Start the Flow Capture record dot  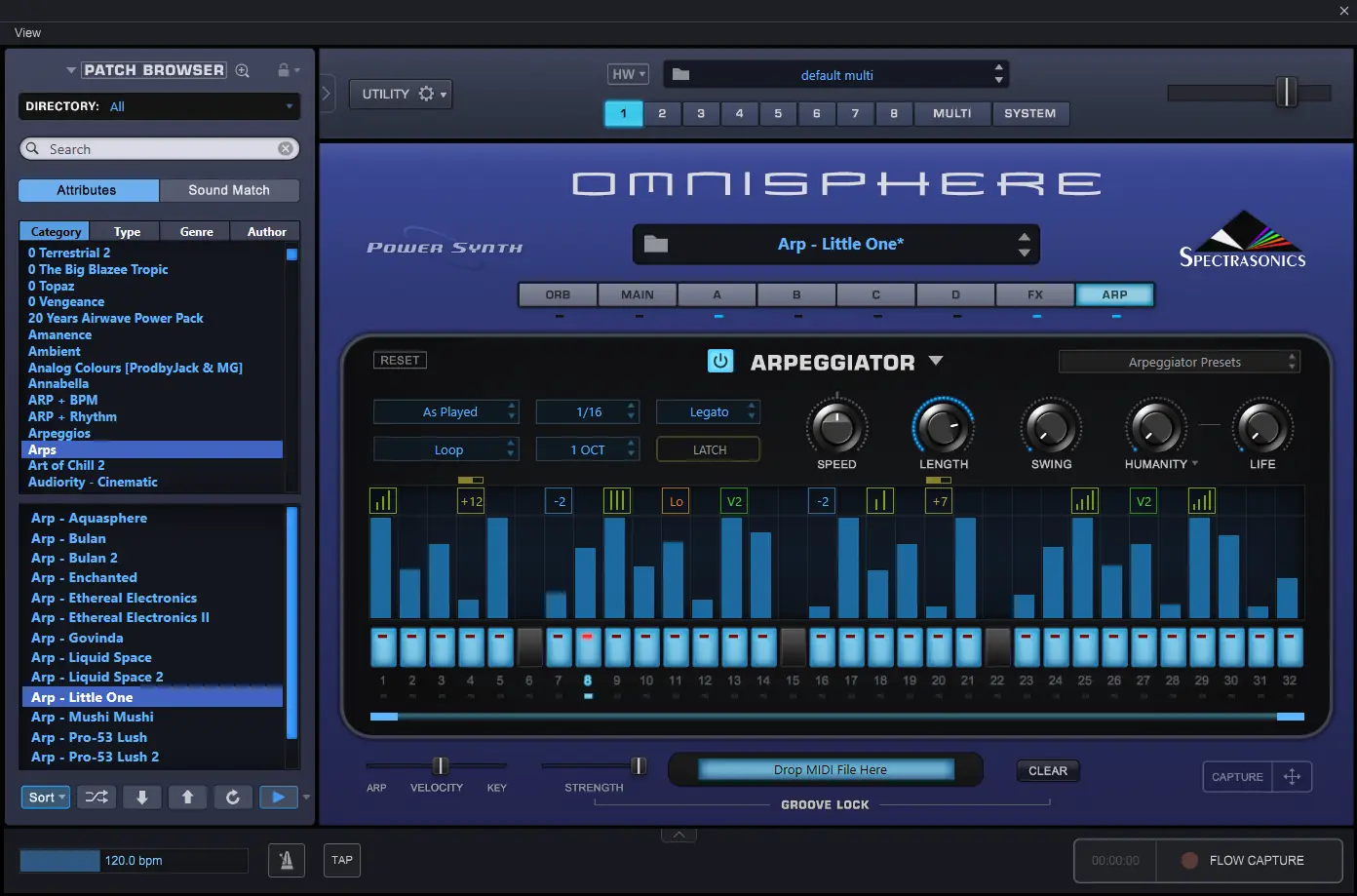click(x=1189, y=861)
